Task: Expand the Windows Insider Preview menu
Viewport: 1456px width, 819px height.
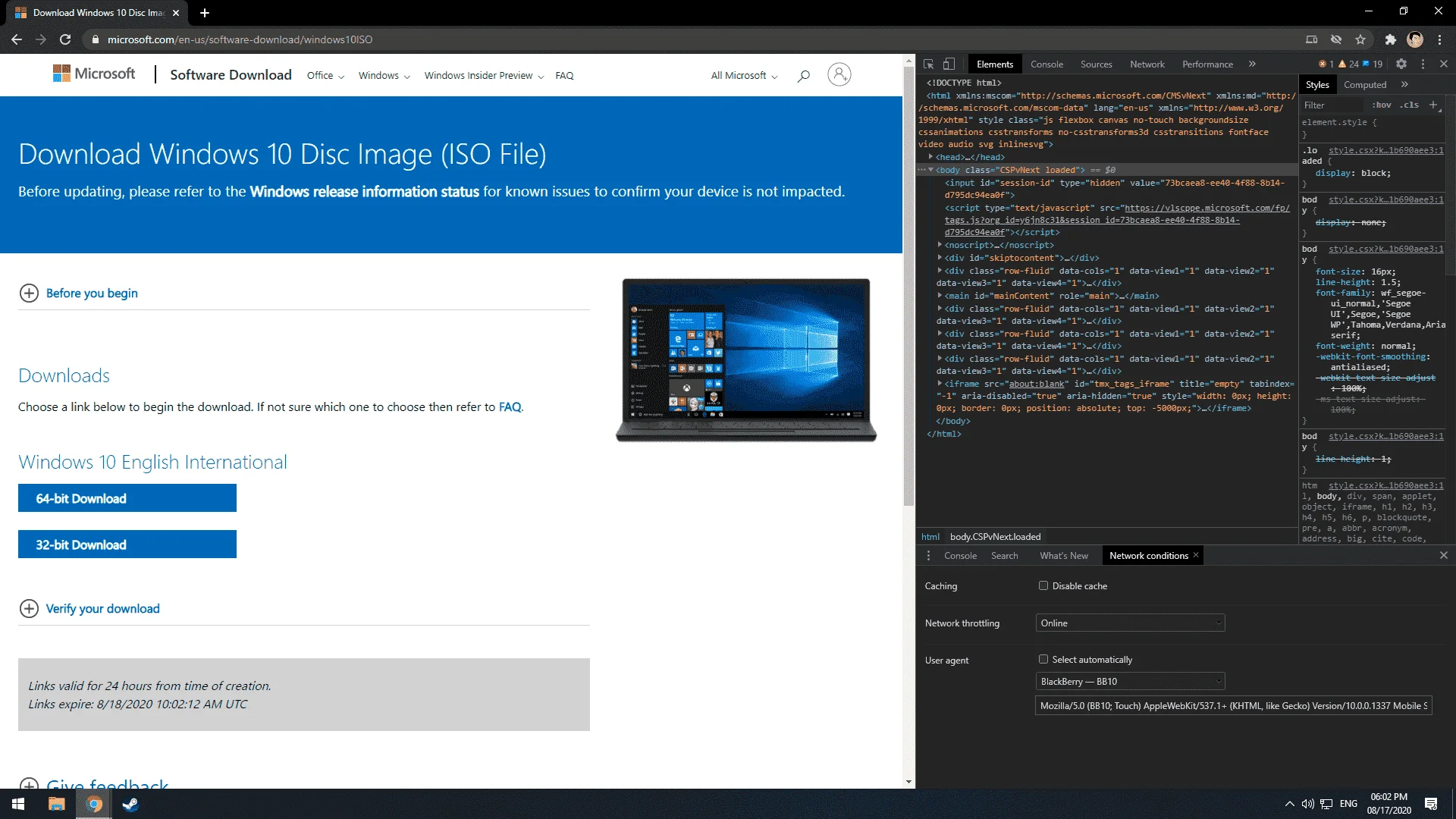Action: click(484, 76)
